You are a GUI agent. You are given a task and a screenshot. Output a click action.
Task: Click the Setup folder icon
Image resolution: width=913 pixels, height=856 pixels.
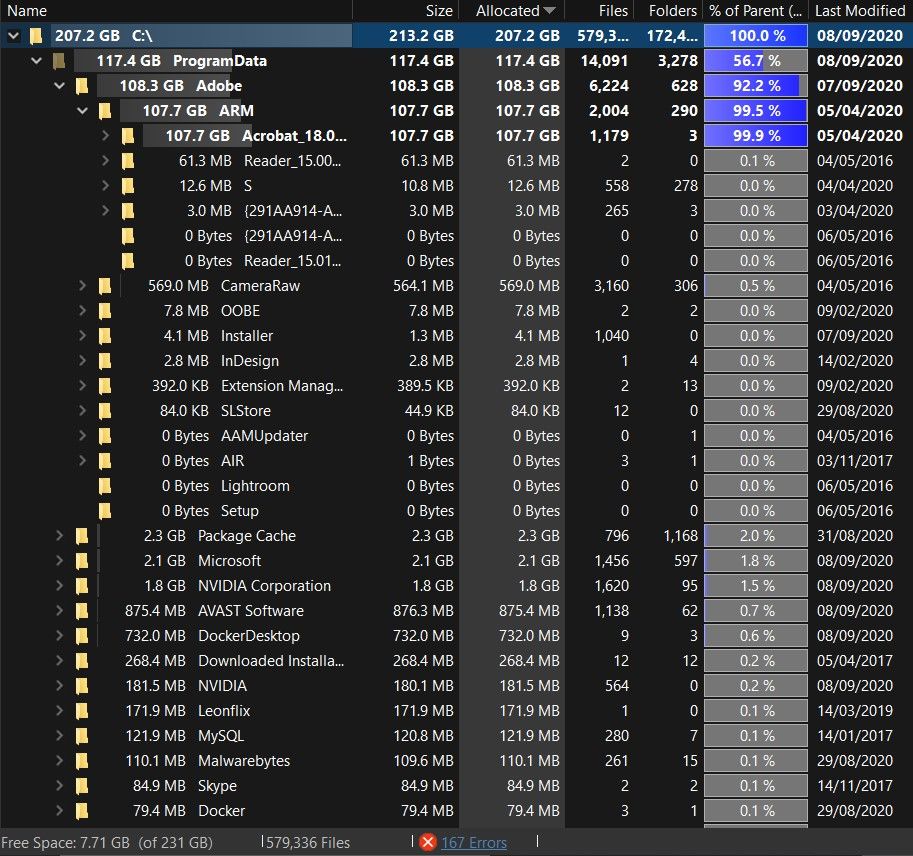click(x=105, y=511)
